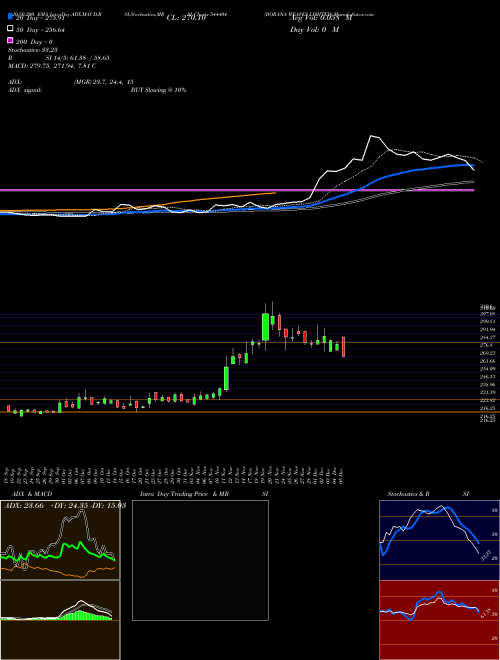This screenshot has height=660, width=500.
Task: Click the price axis label 246.53
Action: click(487, 377)
